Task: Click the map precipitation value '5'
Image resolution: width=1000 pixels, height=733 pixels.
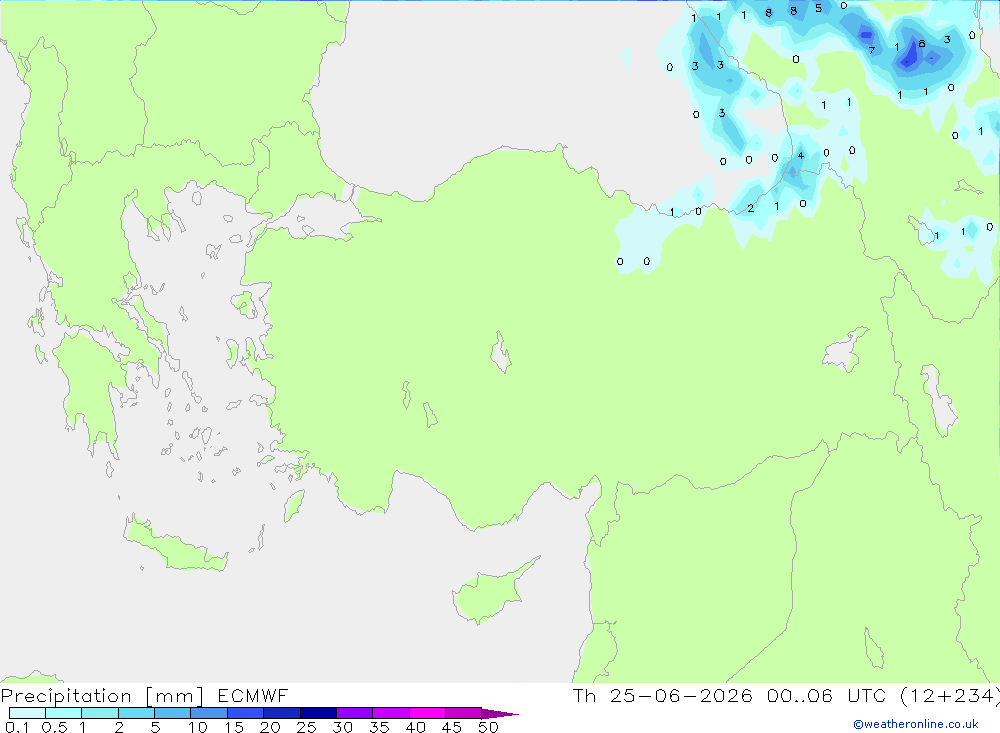Action: (819, 8)
